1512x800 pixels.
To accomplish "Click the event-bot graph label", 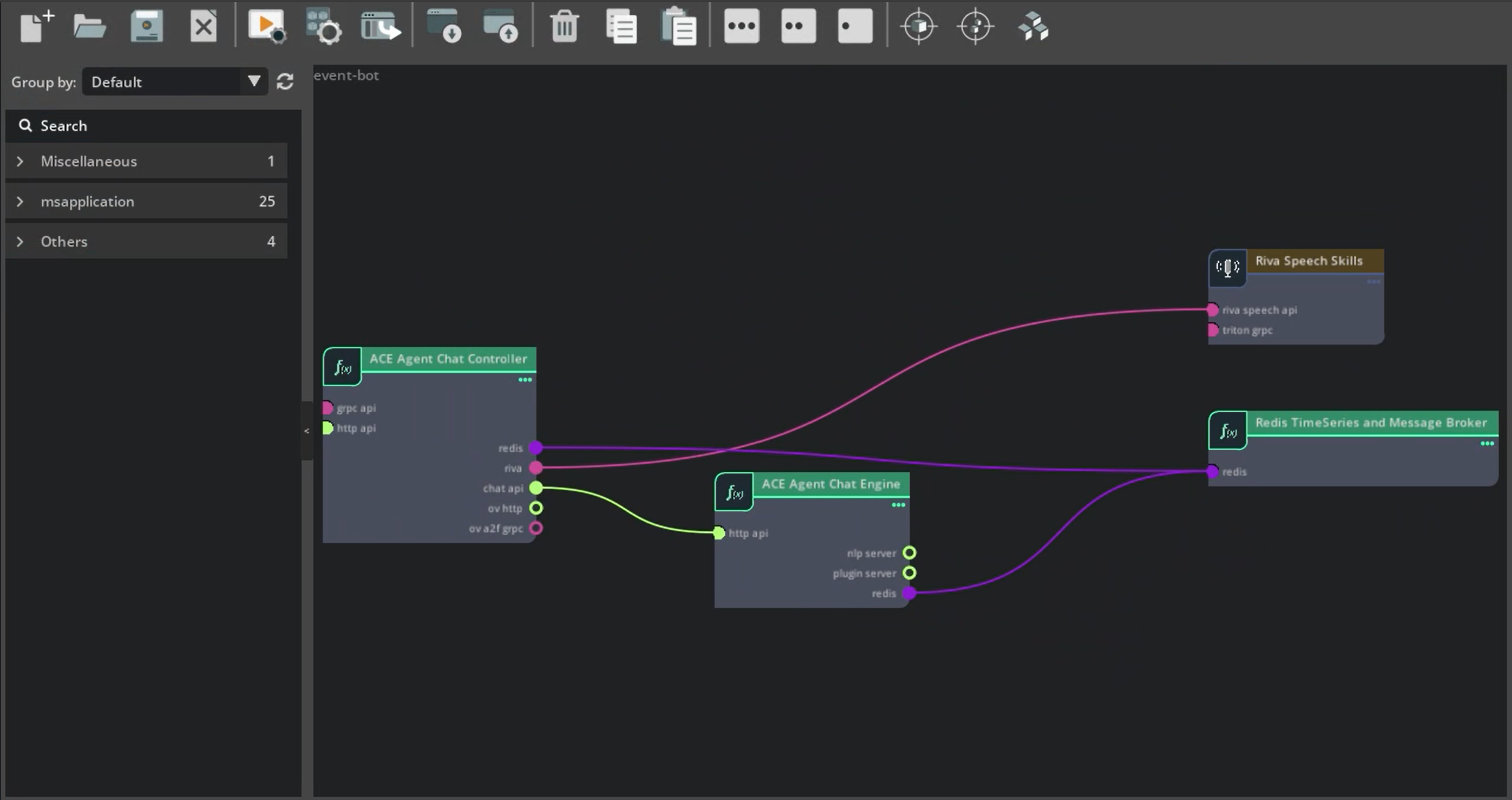I will pyautogui.click(x=346, y=75).
